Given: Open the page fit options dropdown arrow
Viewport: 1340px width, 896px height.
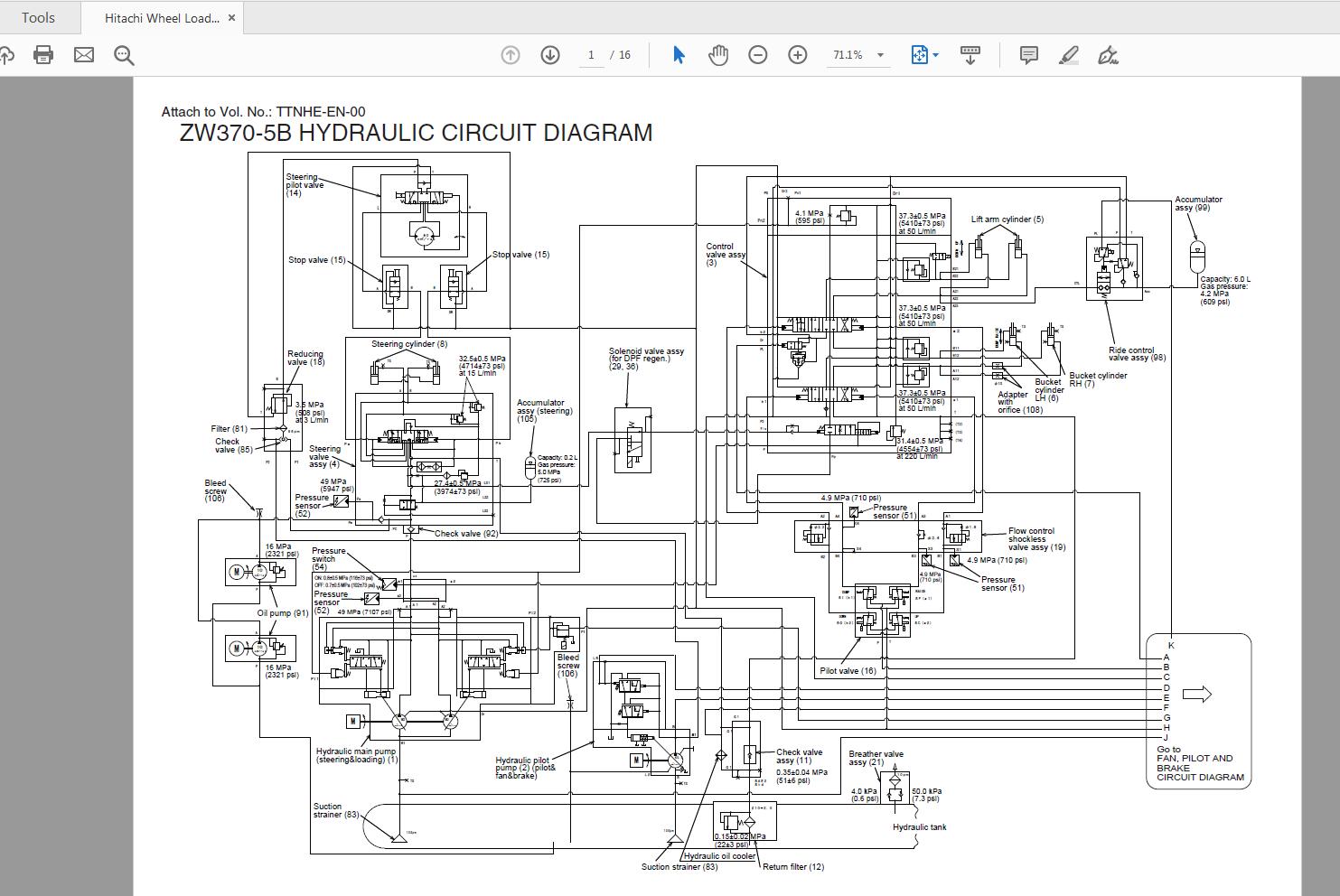Looking at the screenshot, I should (x=936, y=54).
